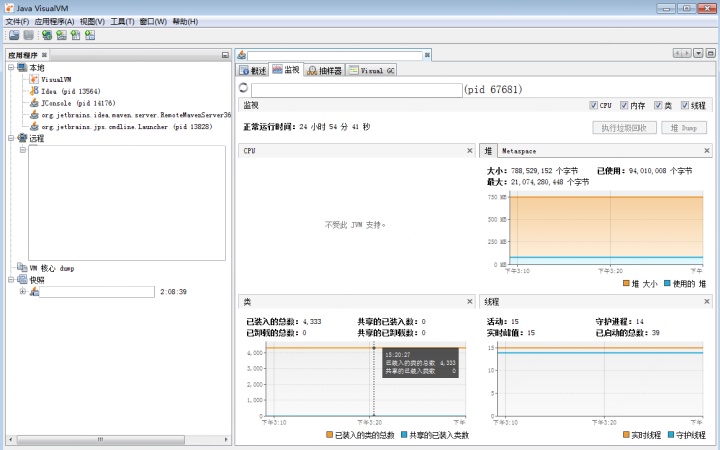Click the blue 共享的已装入类数 legend swatch
The image size is (720, 450).
pos(404,434)
